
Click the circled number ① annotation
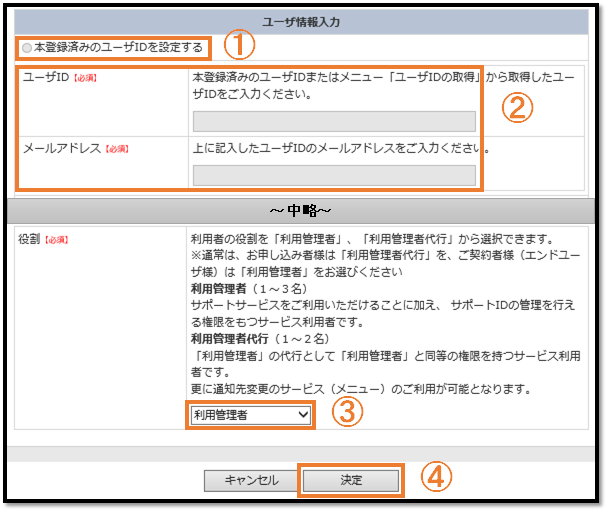pyautogui.click(x=239, y=45)
